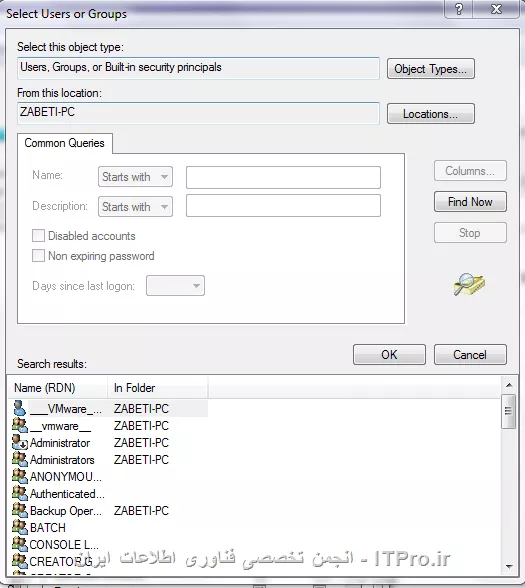The image size is (525, 588).
Task: Click the Find Now button
Action: [x=470, y=202]
